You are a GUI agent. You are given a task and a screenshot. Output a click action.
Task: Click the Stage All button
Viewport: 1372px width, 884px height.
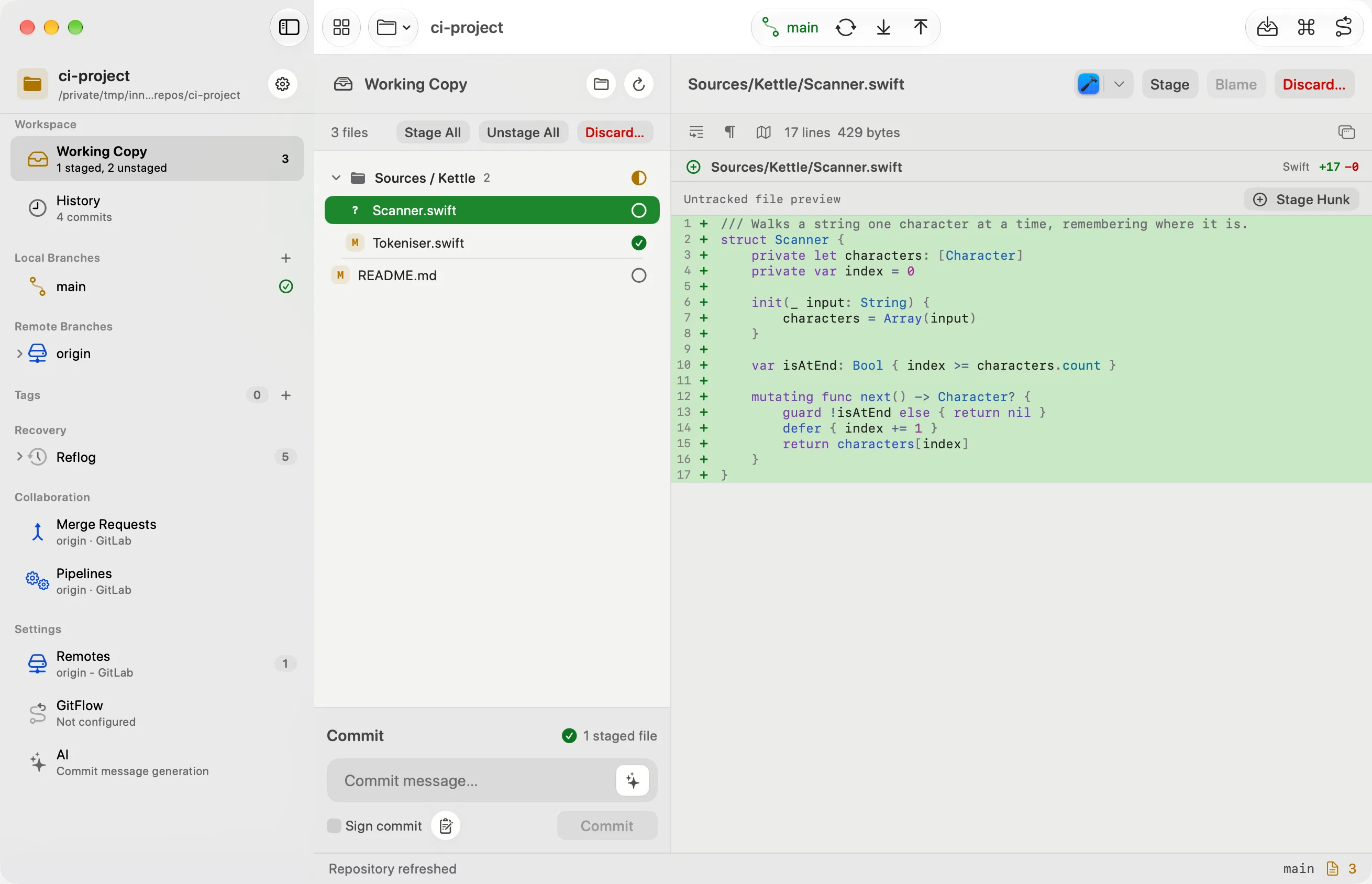point(433,132)
